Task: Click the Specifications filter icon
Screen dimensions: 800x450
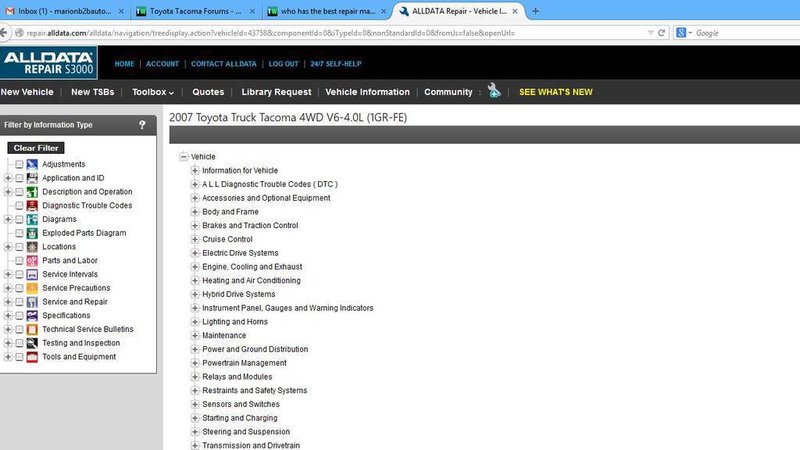Action: pos(32,316)
